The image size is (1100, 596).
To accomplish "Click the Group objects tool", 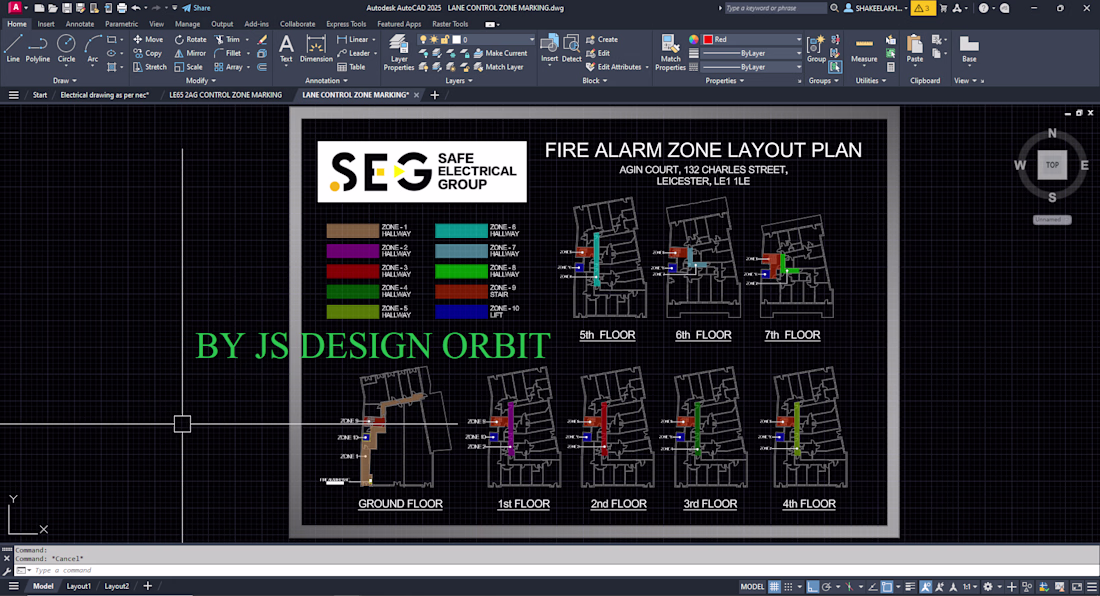I will (x=816, y=49).
